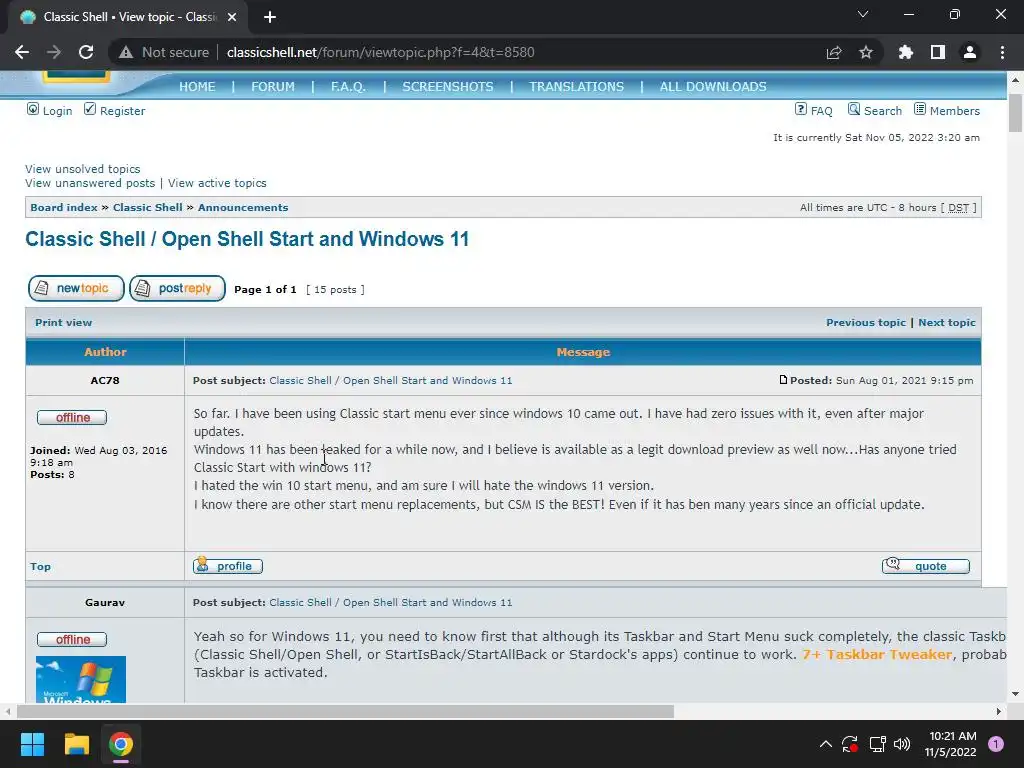Viewport: 1024px width, 768px height.
Task: Click the vertical scrollbar thumb
Action: (x=1016, y=112)
